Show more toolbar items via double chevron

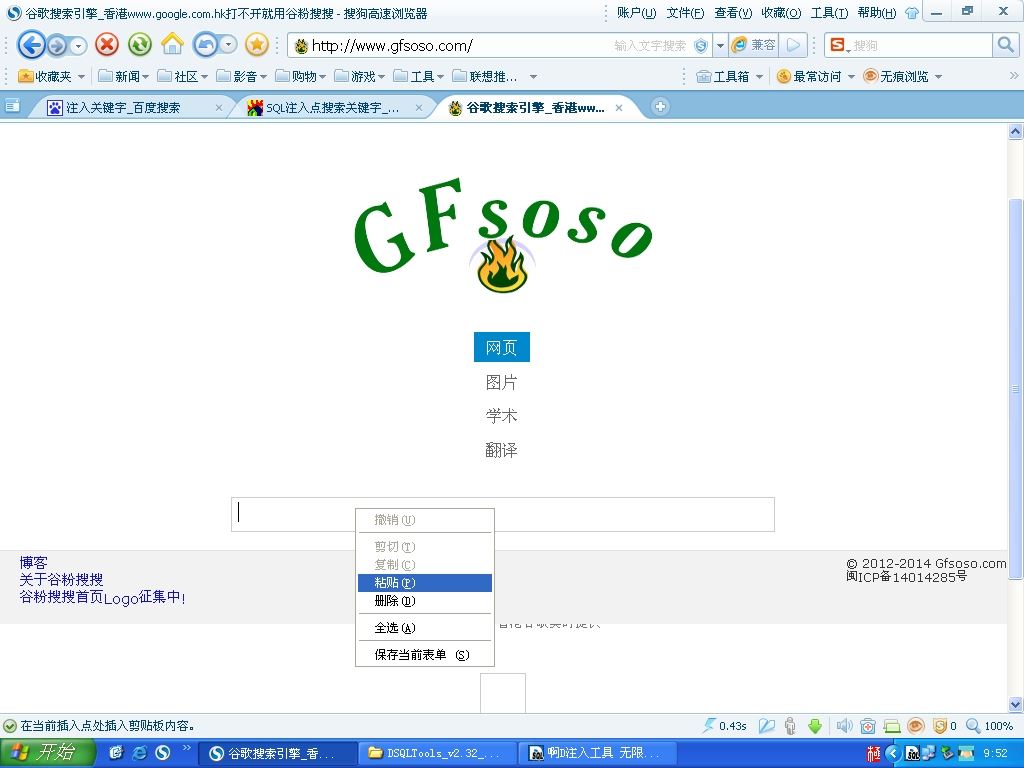click(x=1014, y=76)
